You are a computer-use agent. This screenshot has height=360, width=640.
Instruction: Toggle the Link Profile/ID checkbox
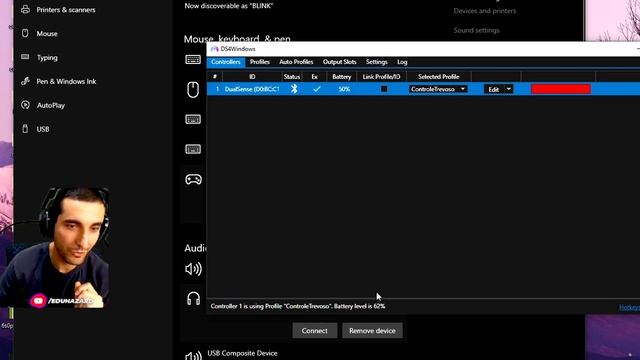[384, 89]
